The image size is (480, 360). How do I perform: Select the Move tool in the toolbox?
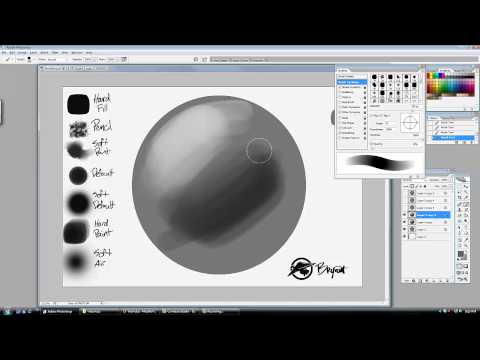(466, 186)
